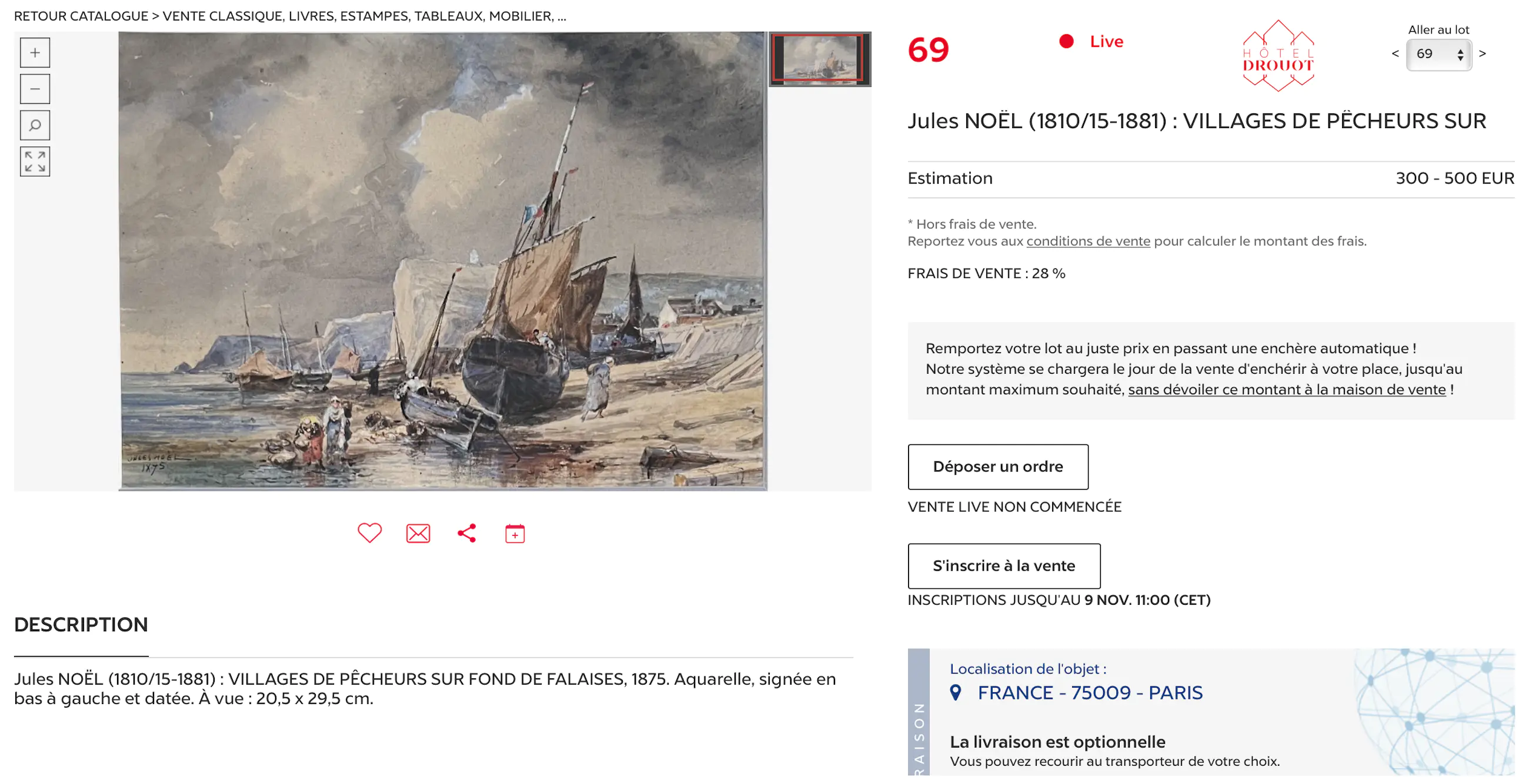Screen dimensions: 1529x784
Task: Click Retour Catalogue breadcrumb link
Action: click(x=81, y=16)
